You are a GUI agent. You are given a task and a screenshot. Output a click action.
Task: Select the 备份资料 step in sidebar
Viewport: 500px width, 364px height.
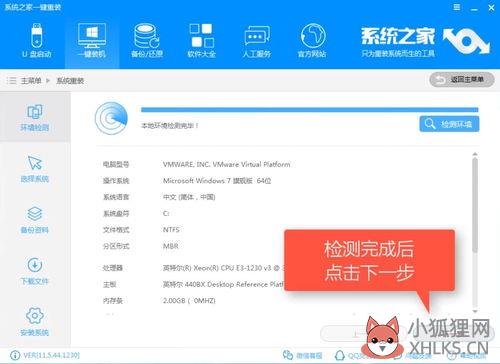35,220
